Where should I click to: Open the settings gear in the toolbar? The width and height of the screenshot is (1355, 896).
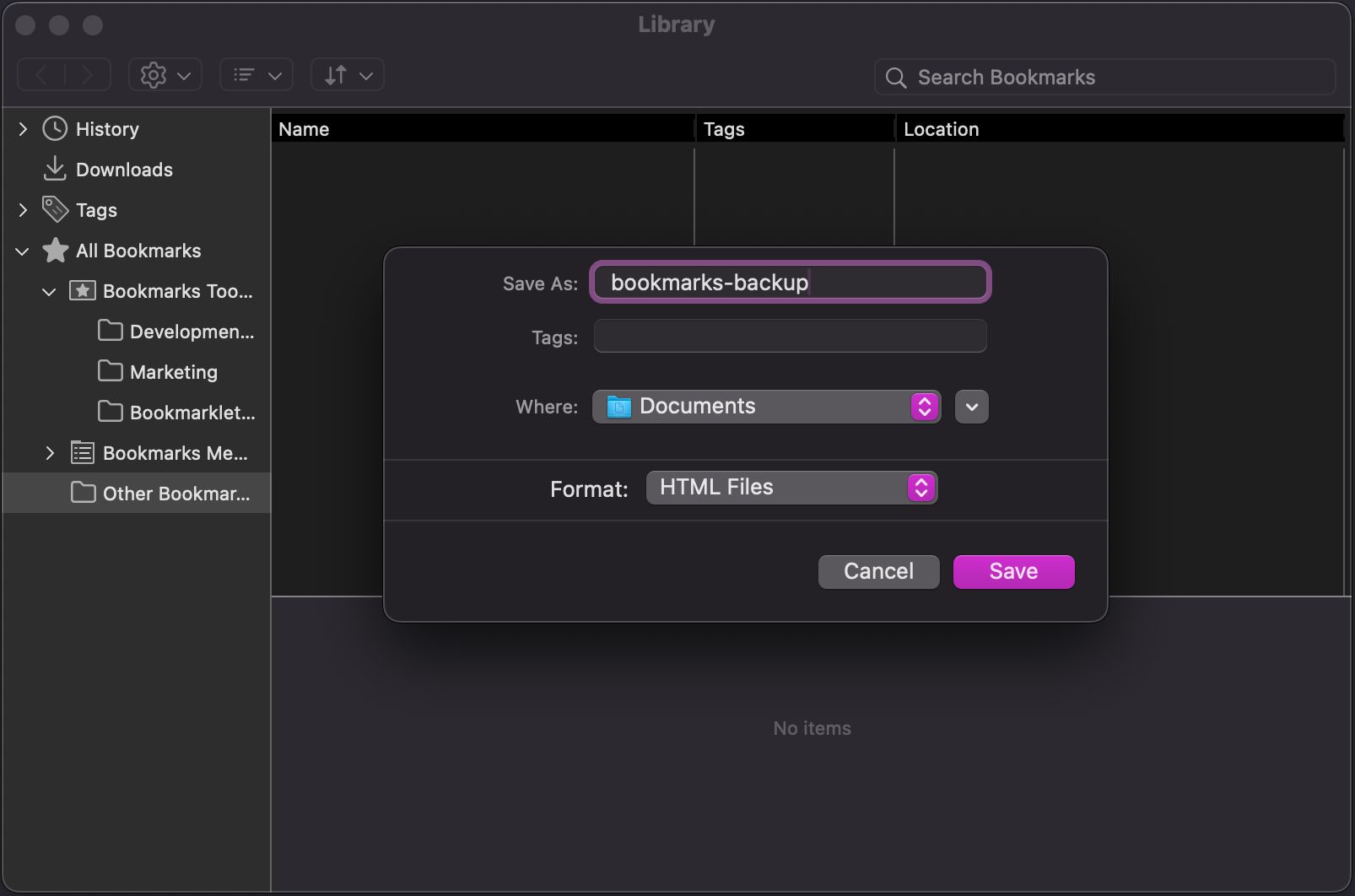[x=154, y=74]
